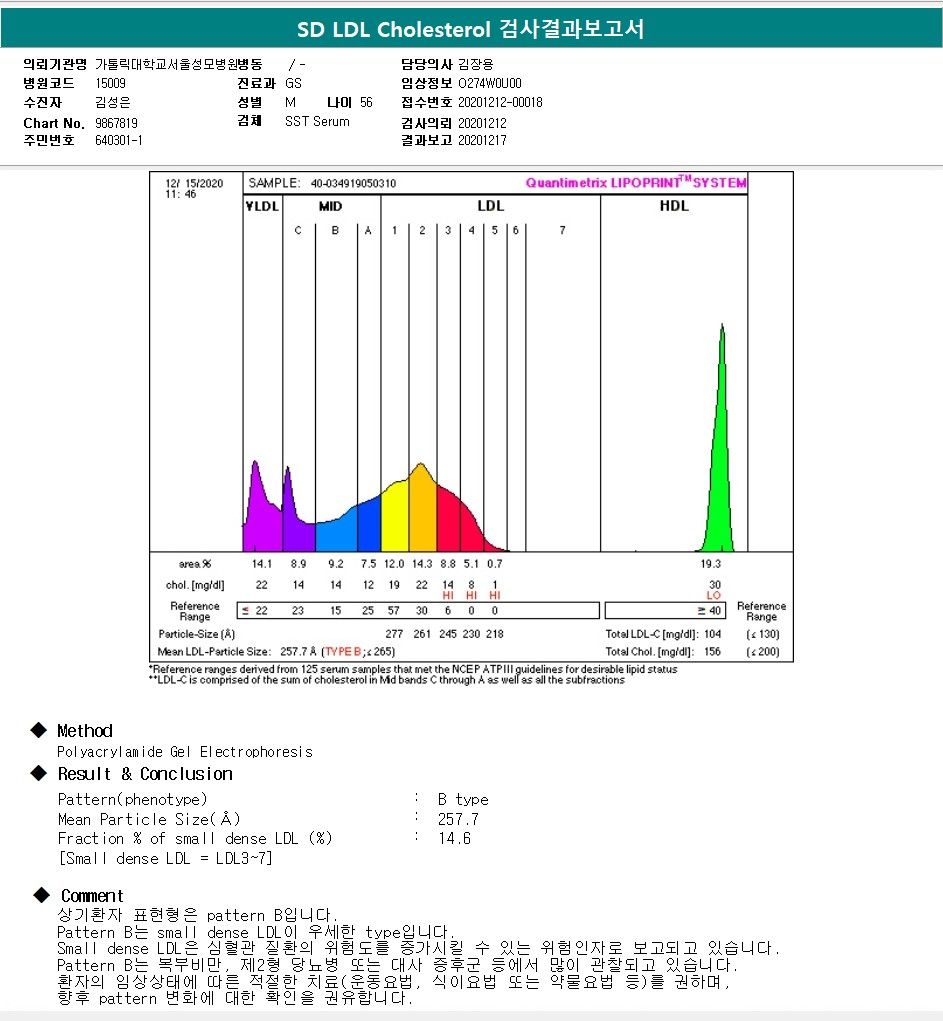The height and width of the screenshot is (1021, 943).
Task: Click footnote "**LDL-C is comprised of..."
Action: click(x=387, y=680)
